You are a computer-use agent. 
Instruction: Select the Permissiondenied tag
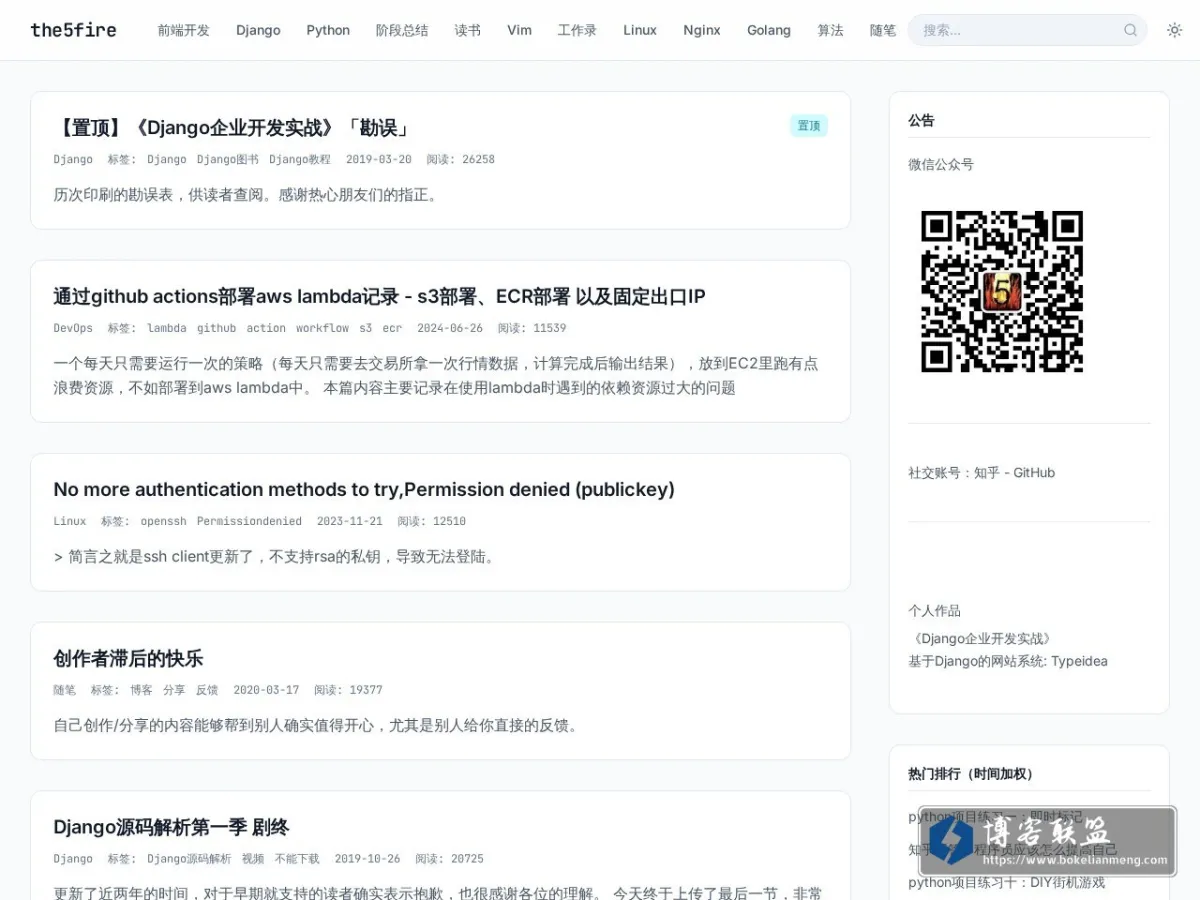pos(249,521)
